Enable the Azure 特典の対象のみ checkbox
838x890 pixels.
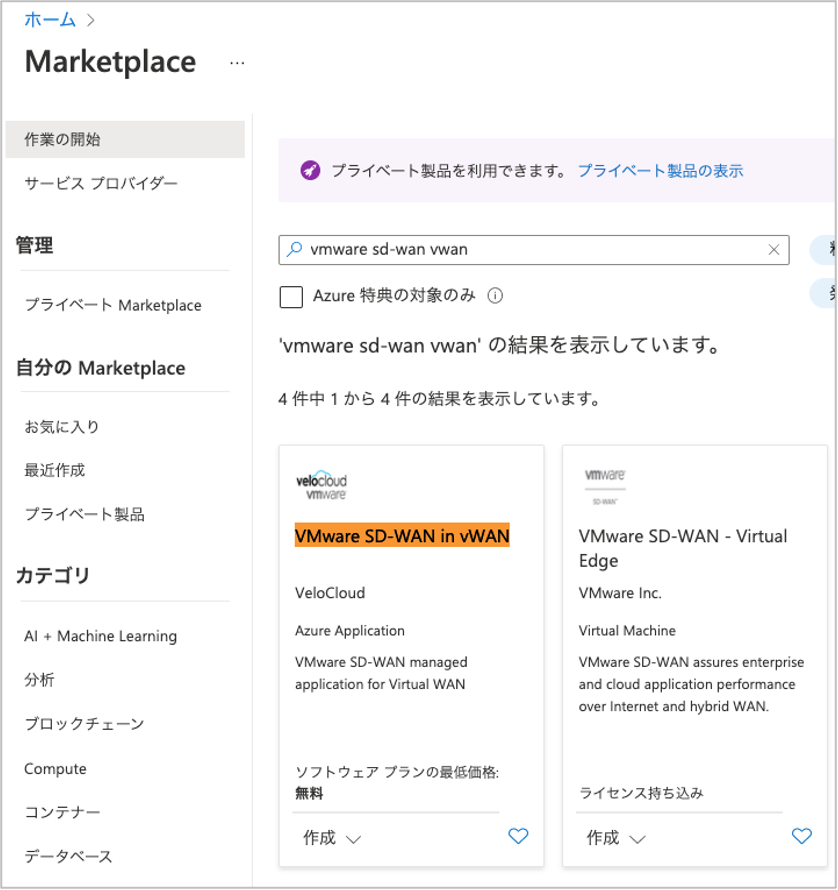tap(292, 296)
